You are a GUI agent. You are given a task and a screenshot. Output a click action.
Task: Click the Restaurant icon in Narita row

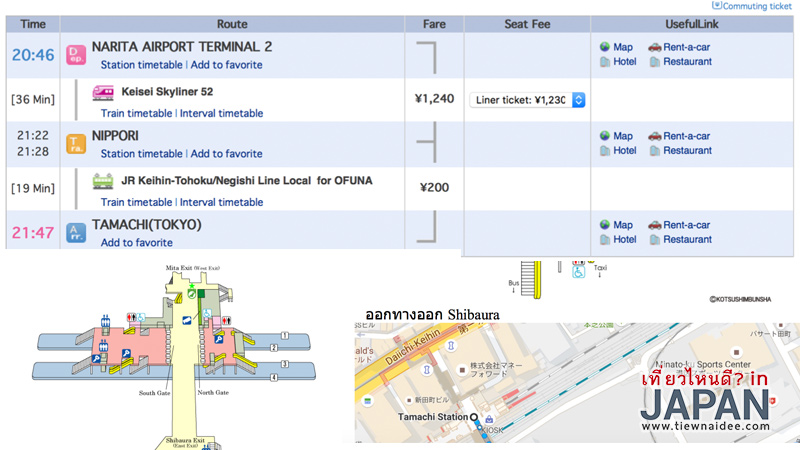pyautogui.click(x=655, y=62)
